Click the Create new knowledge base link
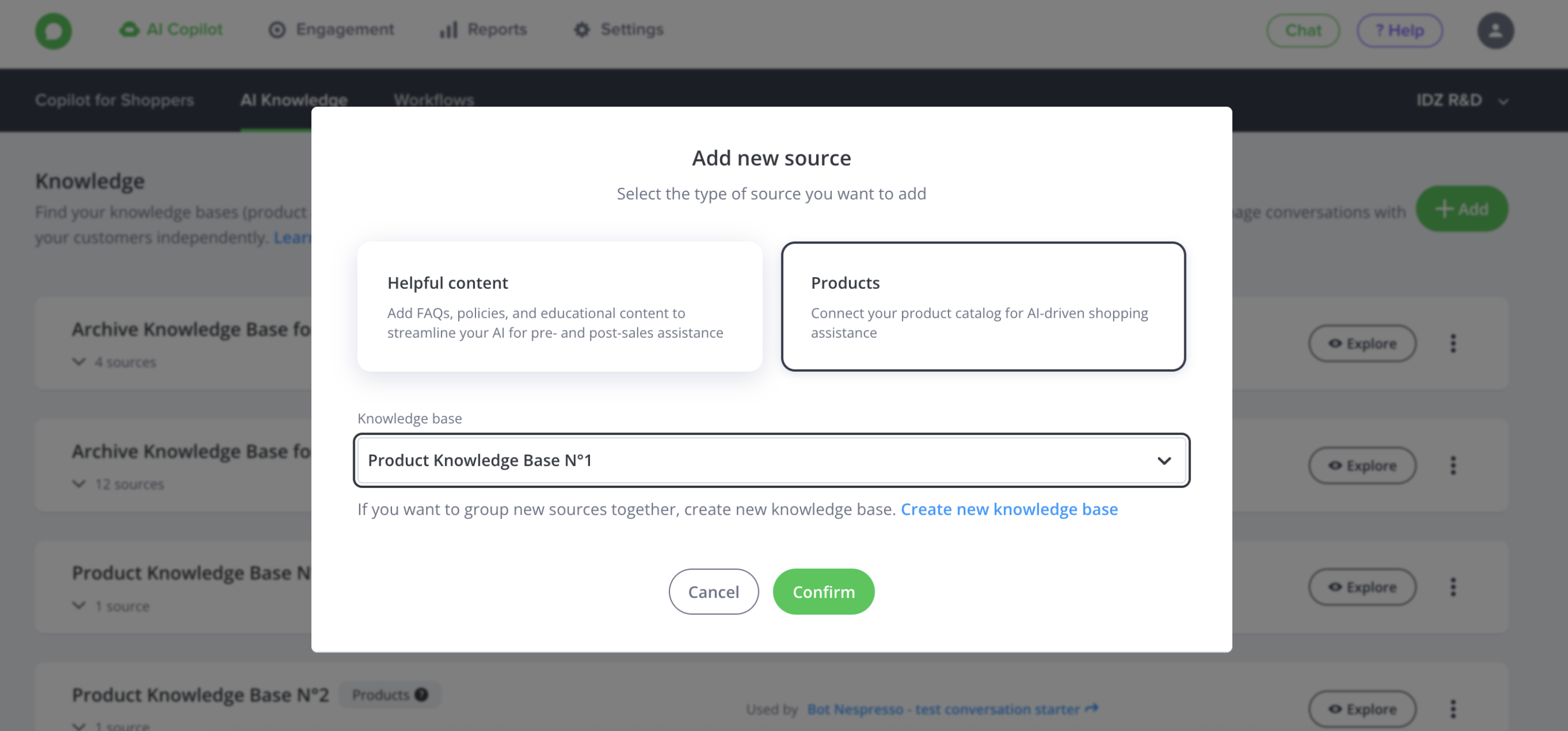 [x=1009, y=509]
